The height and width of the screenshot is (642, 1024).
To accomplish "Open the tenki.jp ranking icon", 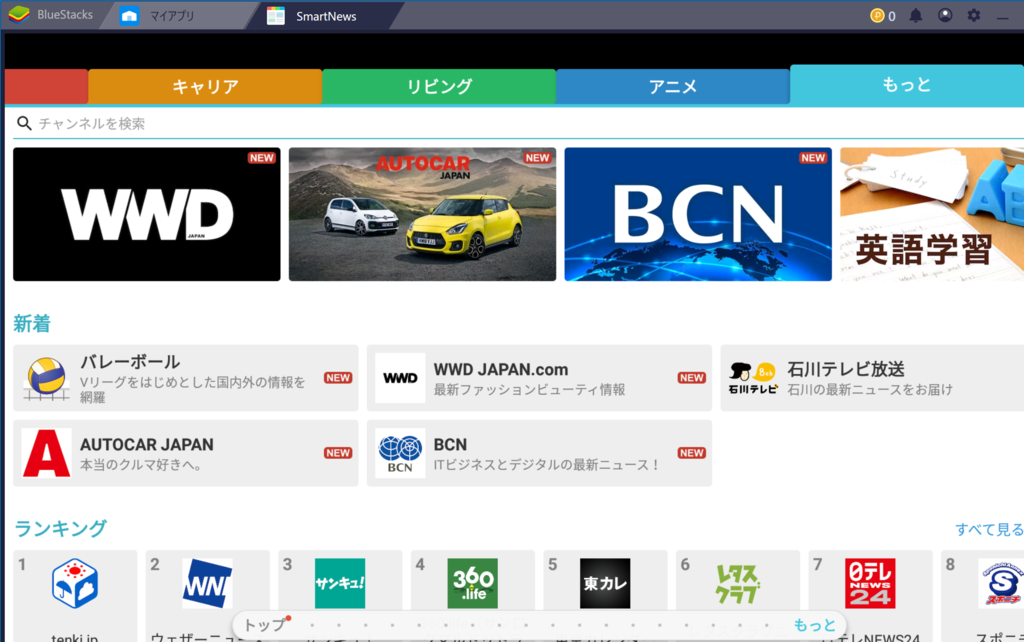I will pos(75,583).
